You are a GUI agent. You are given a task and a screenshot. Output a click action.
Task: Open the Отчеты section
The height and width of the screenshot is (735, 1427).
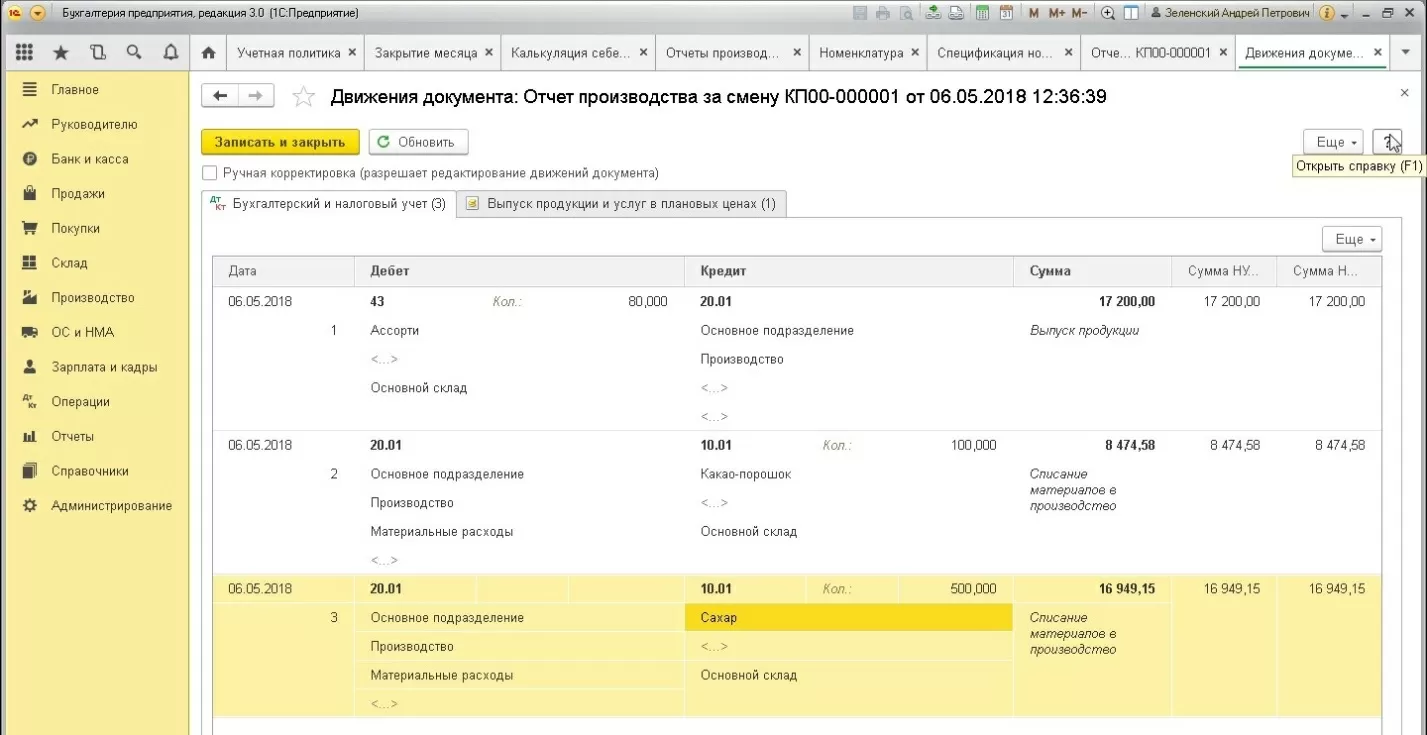pyautogui.click(x=72, y=436)
